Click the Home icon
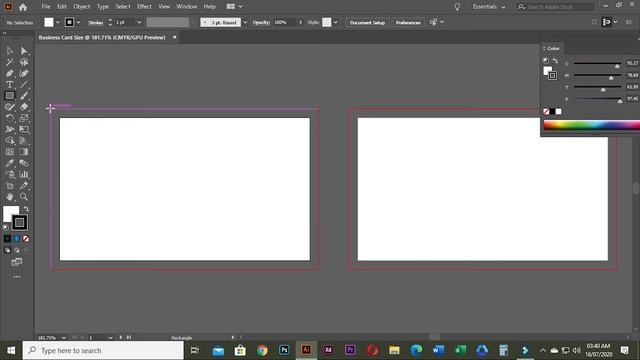This screenshot has width=640, height=360. (x=23, y=7)
